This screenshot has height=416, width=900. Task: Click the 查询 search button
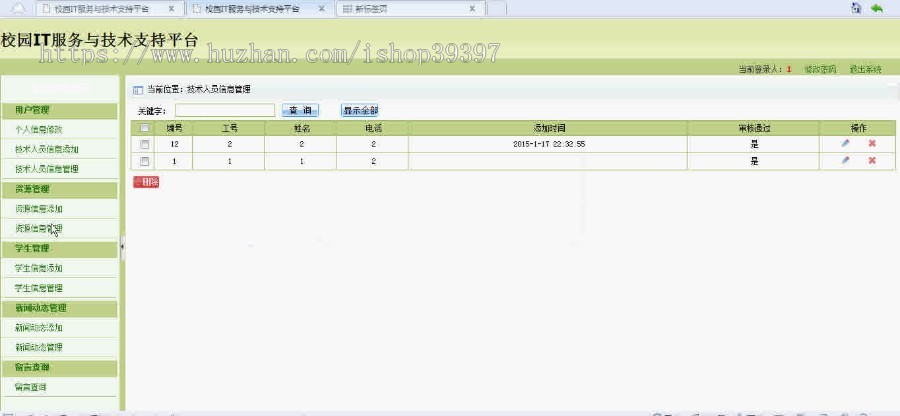point(300,110)
